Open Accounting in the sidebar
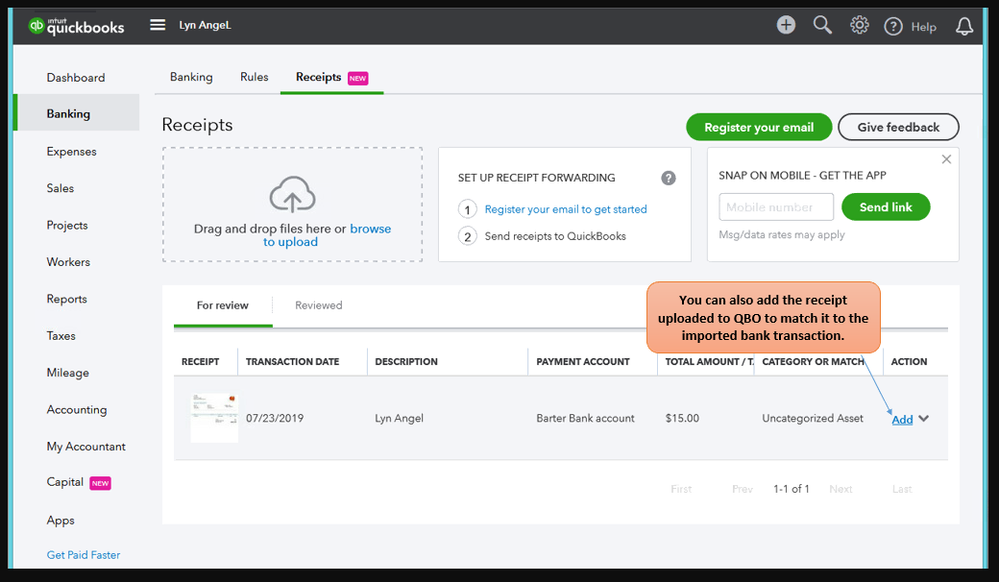The height and width of the screenshot is (582, 999). [x=76, y=410]
